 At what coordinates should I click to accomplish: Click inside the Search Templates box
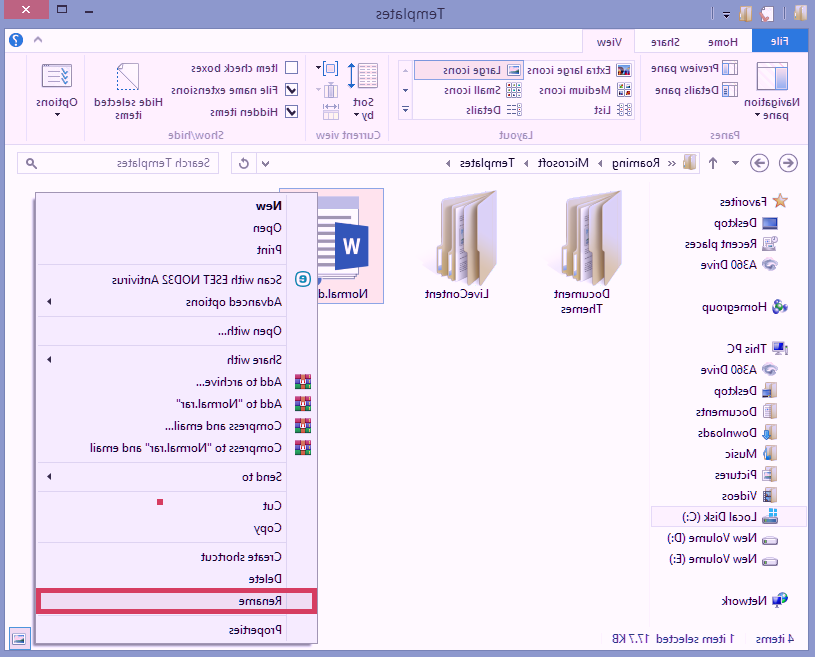click(118, 163)
